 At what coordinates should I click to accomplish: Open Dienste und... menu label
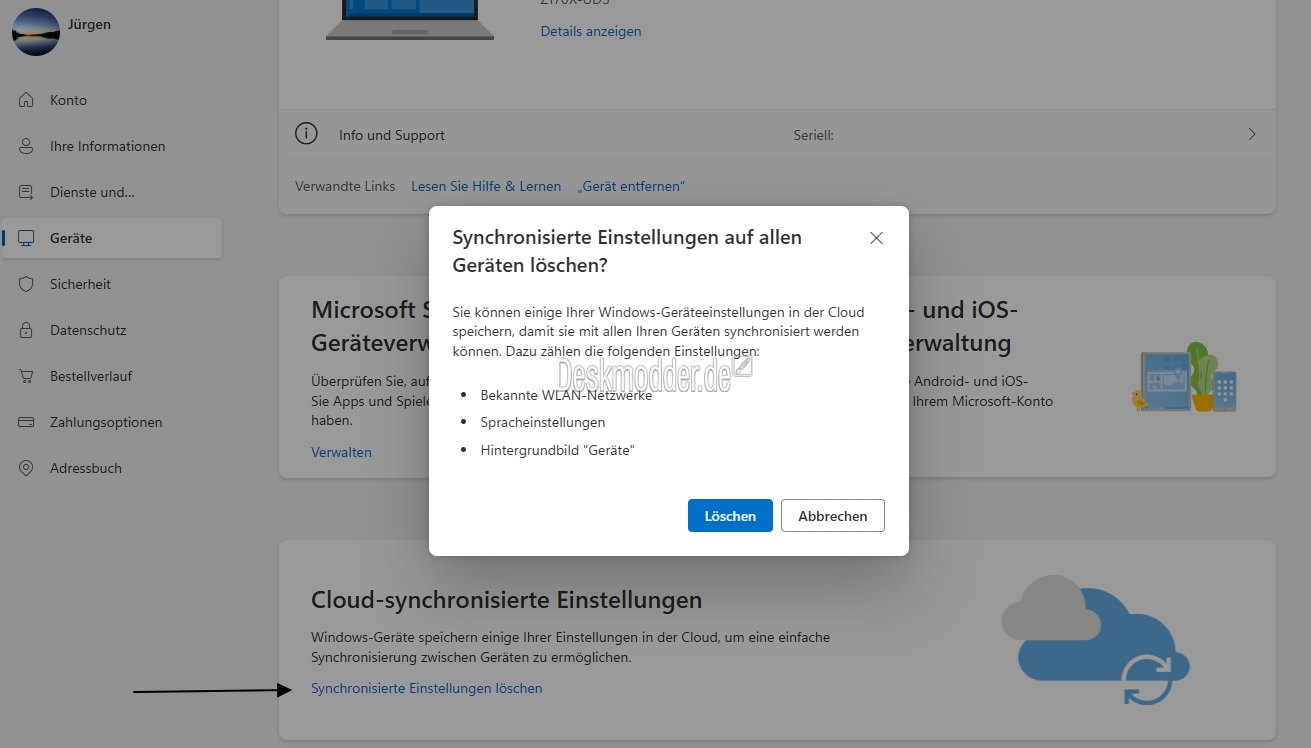[x=92, y=192]
